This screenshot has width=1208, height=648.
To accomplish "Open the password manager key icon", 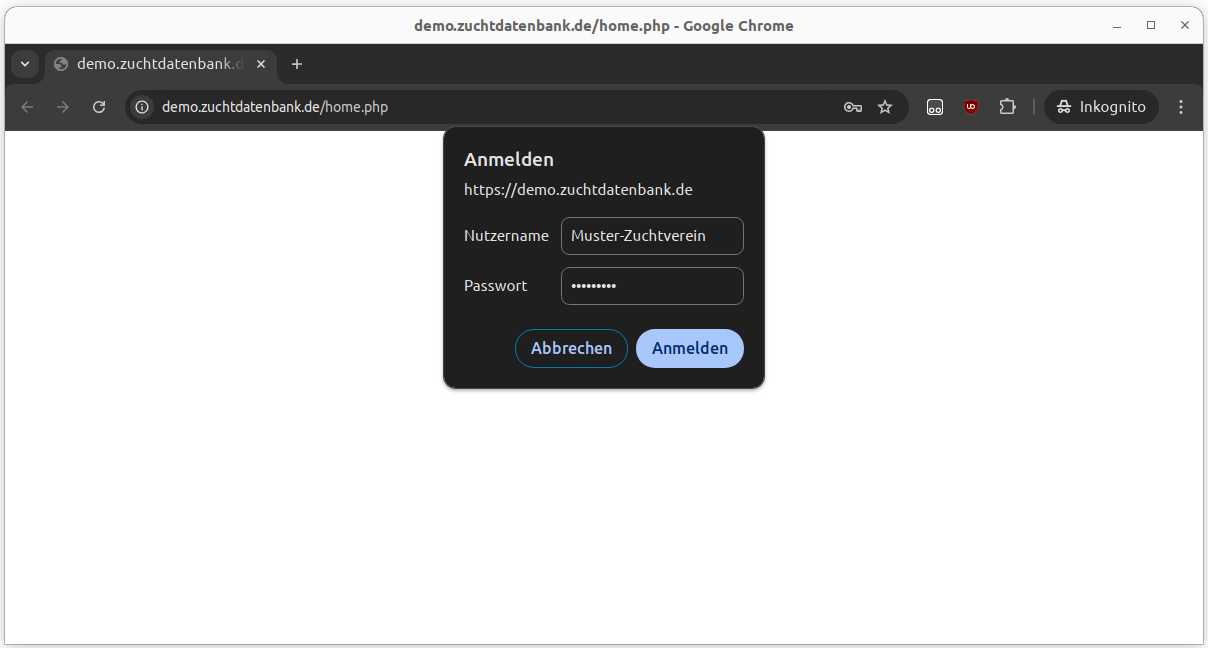I will tap(852, 107).
